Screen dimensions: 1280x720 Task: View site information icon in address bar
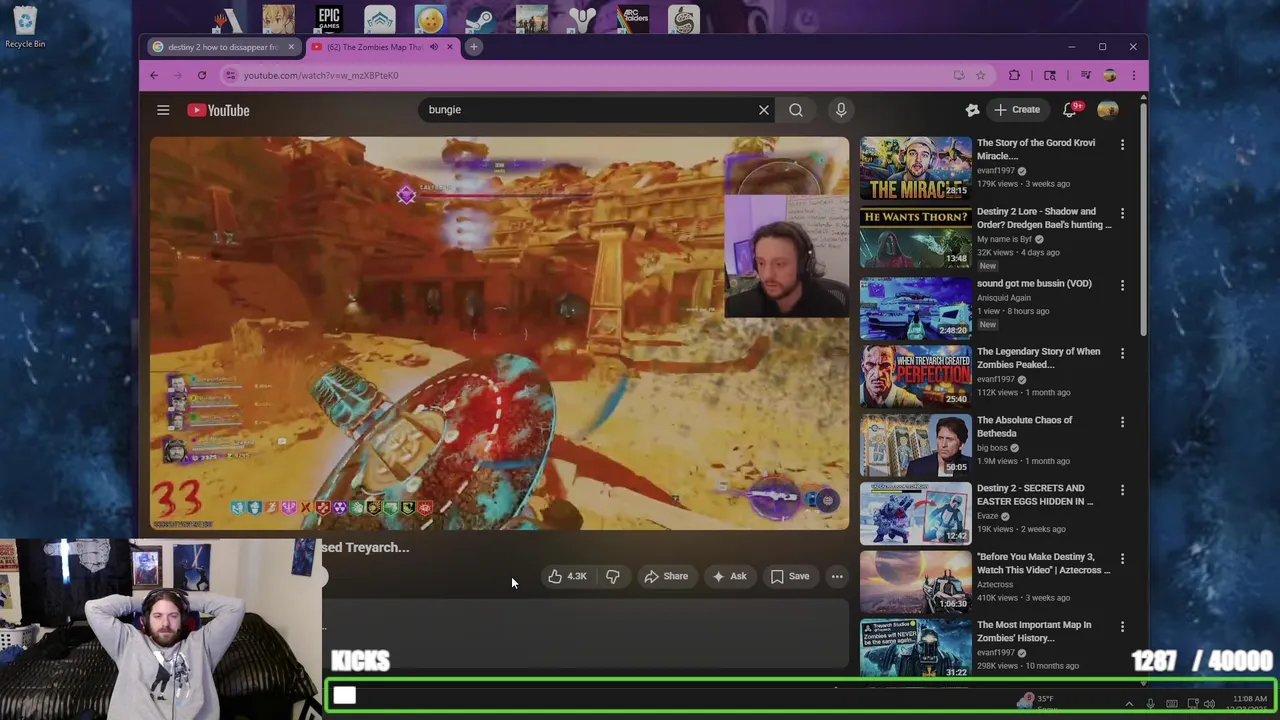(231, 75)
